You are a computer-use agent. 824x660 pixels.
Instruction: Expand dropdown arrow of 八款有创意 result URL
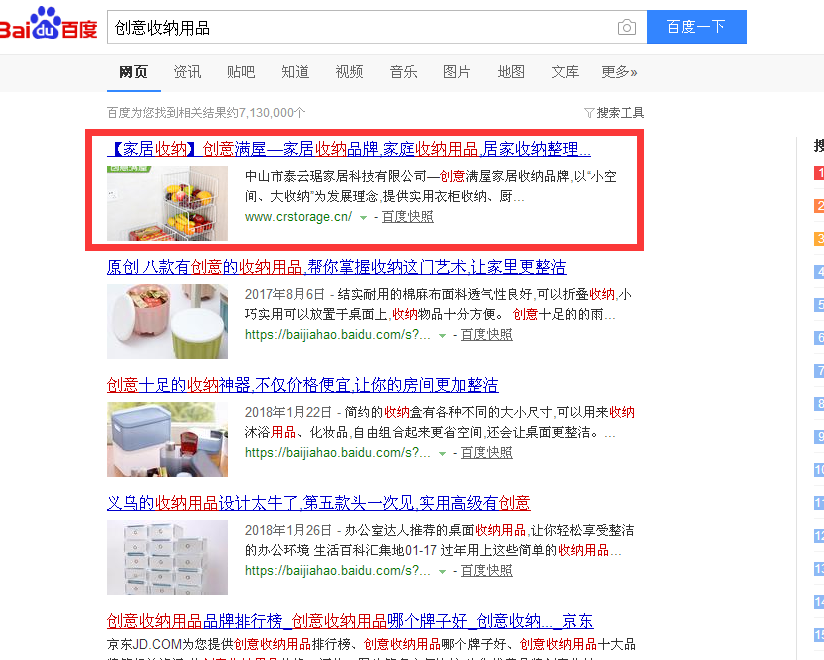point(442,336)
